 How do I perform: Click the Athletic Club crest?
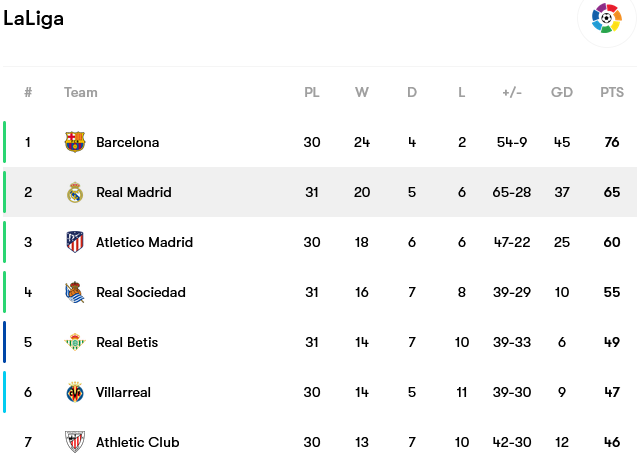pos(75,442)
